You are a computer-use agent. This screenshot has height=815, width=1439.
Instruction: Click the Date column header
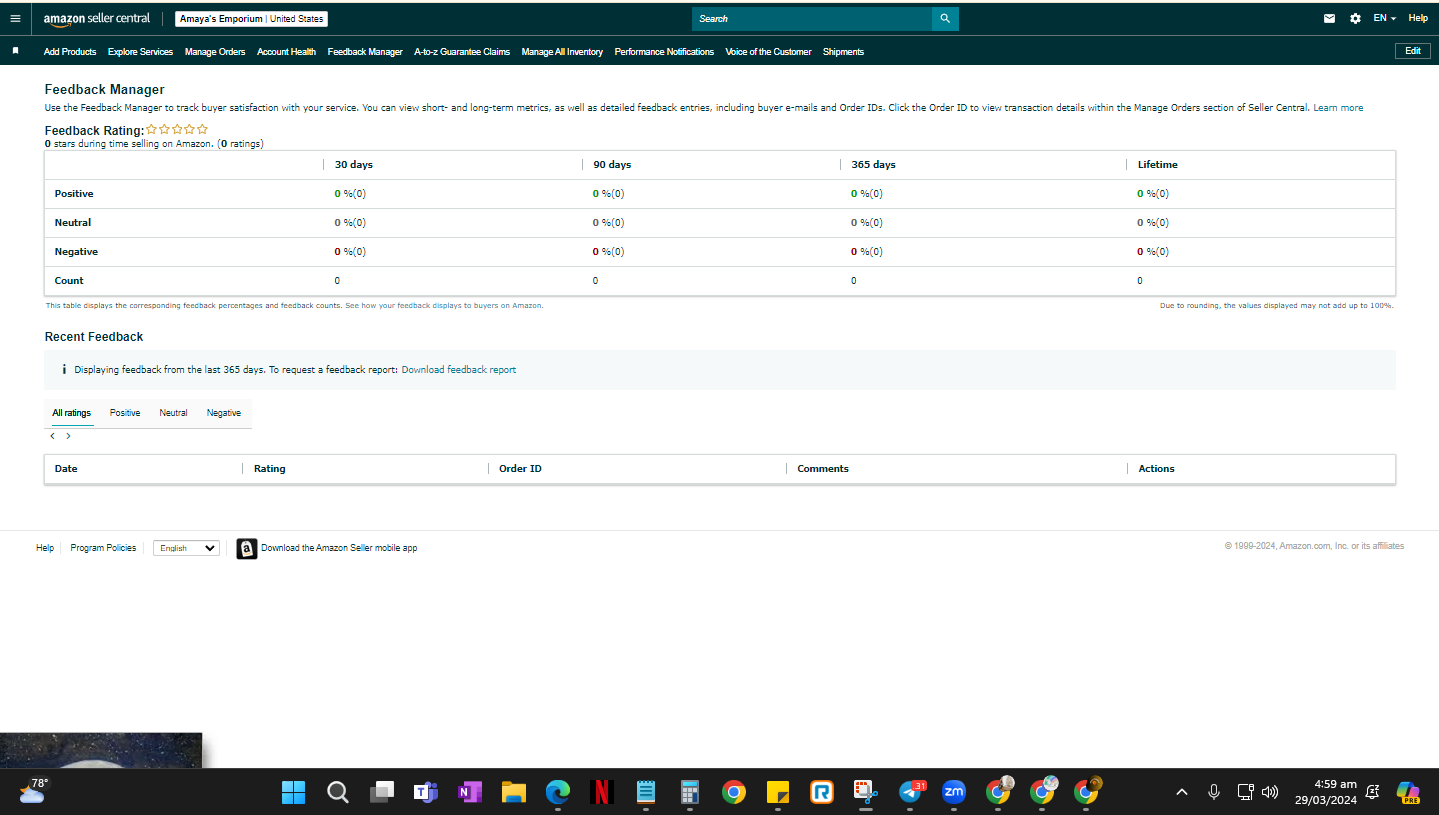(x=66, y=468)
